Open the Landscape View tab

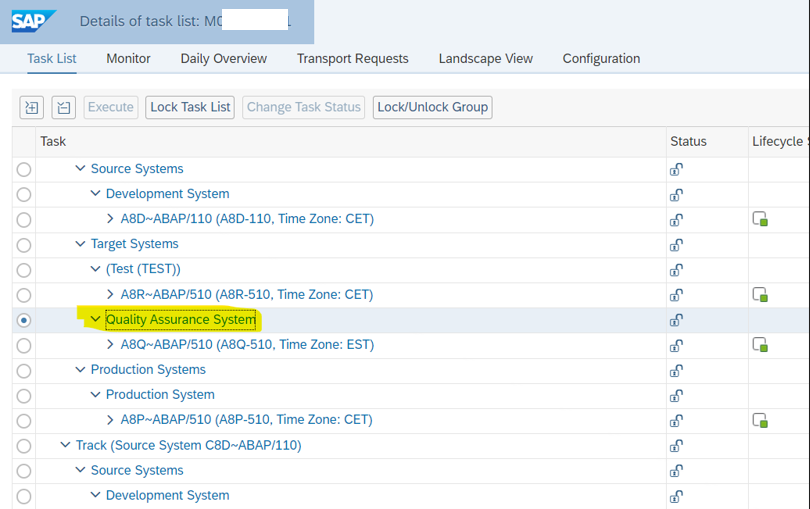tap(486, 58)
